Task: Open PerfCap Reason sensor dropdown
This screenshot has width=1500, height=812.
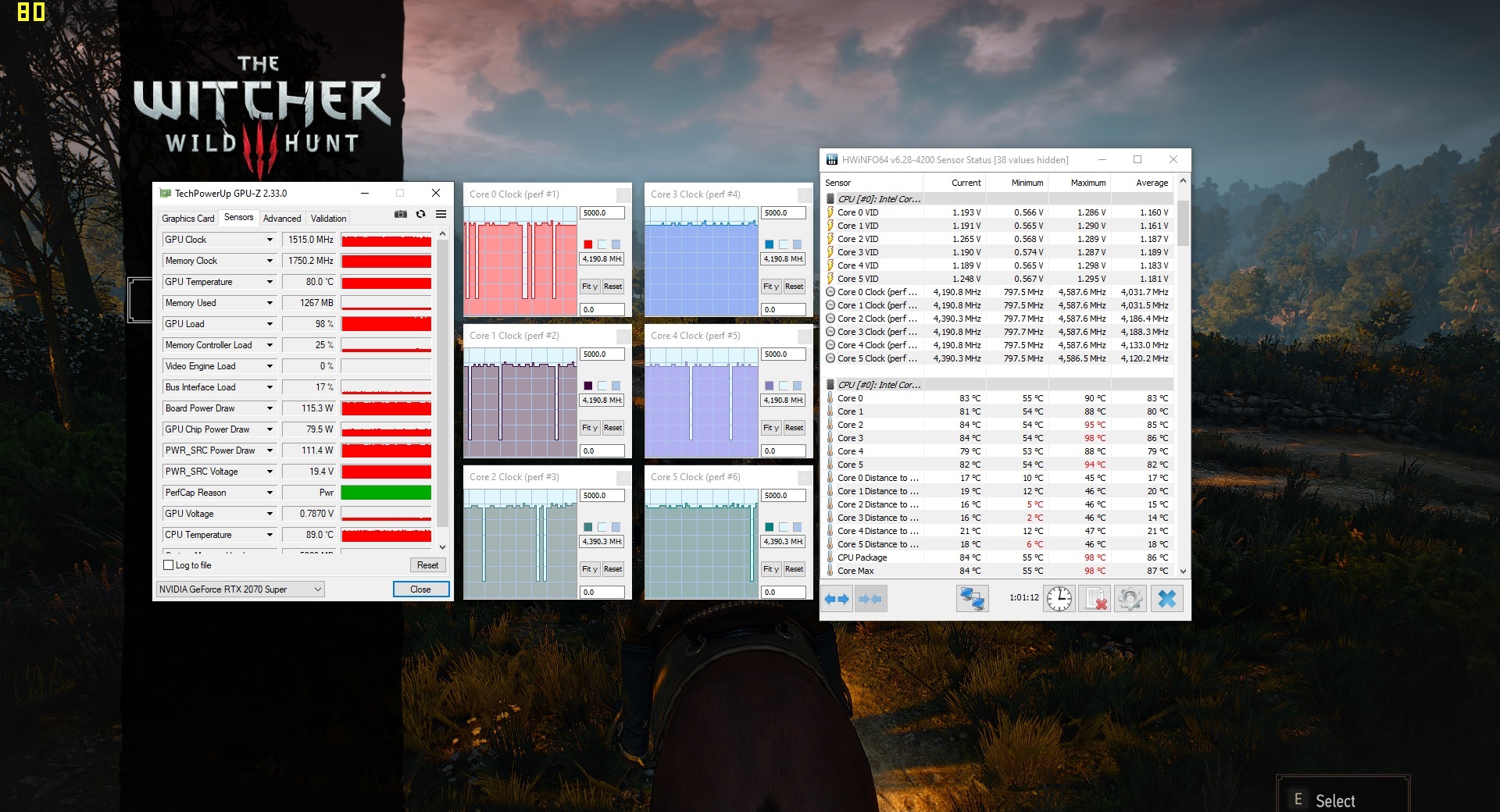Action: tap(270, 493)
